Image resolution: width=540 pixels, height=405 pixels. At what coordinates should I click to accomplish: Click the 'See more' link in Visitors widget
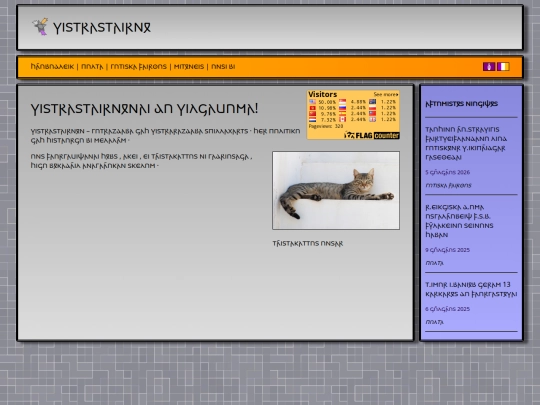pyautogui.click(x=386, y=94)
